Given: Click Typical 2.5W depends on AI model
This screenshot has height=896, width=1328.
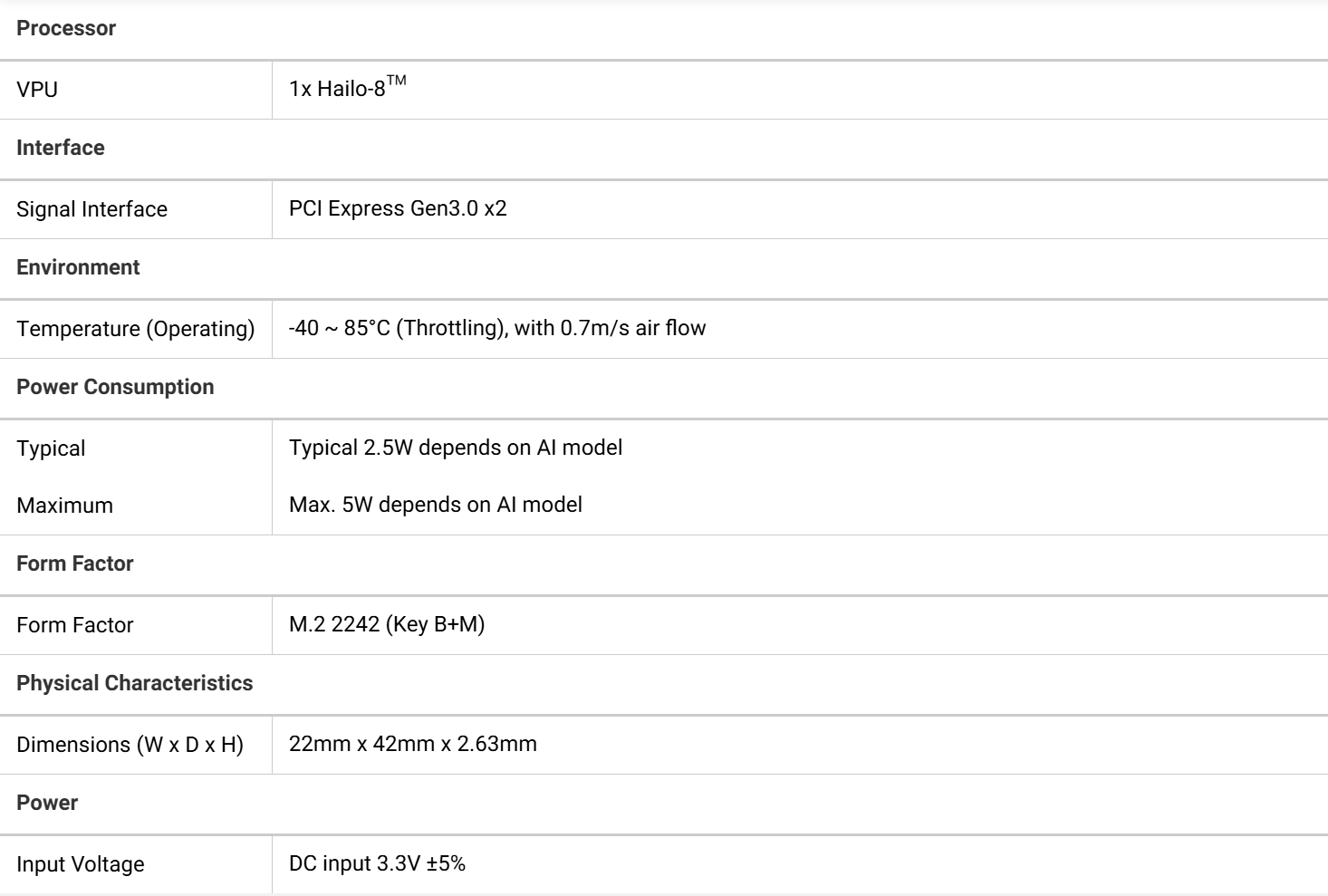Looking at the screenshot, I should pyautogui.click(x=456, y=448).
